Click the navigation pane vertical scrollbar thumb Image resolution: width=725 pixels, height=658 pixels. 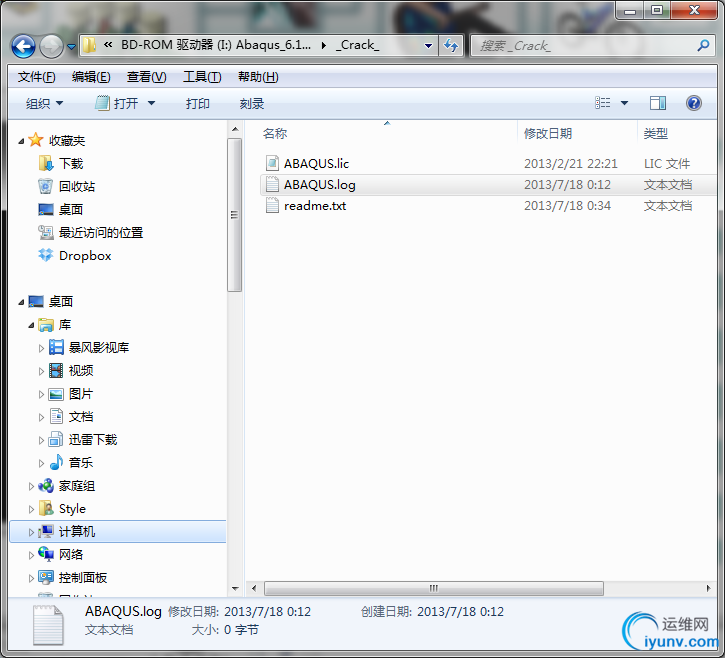234,215
